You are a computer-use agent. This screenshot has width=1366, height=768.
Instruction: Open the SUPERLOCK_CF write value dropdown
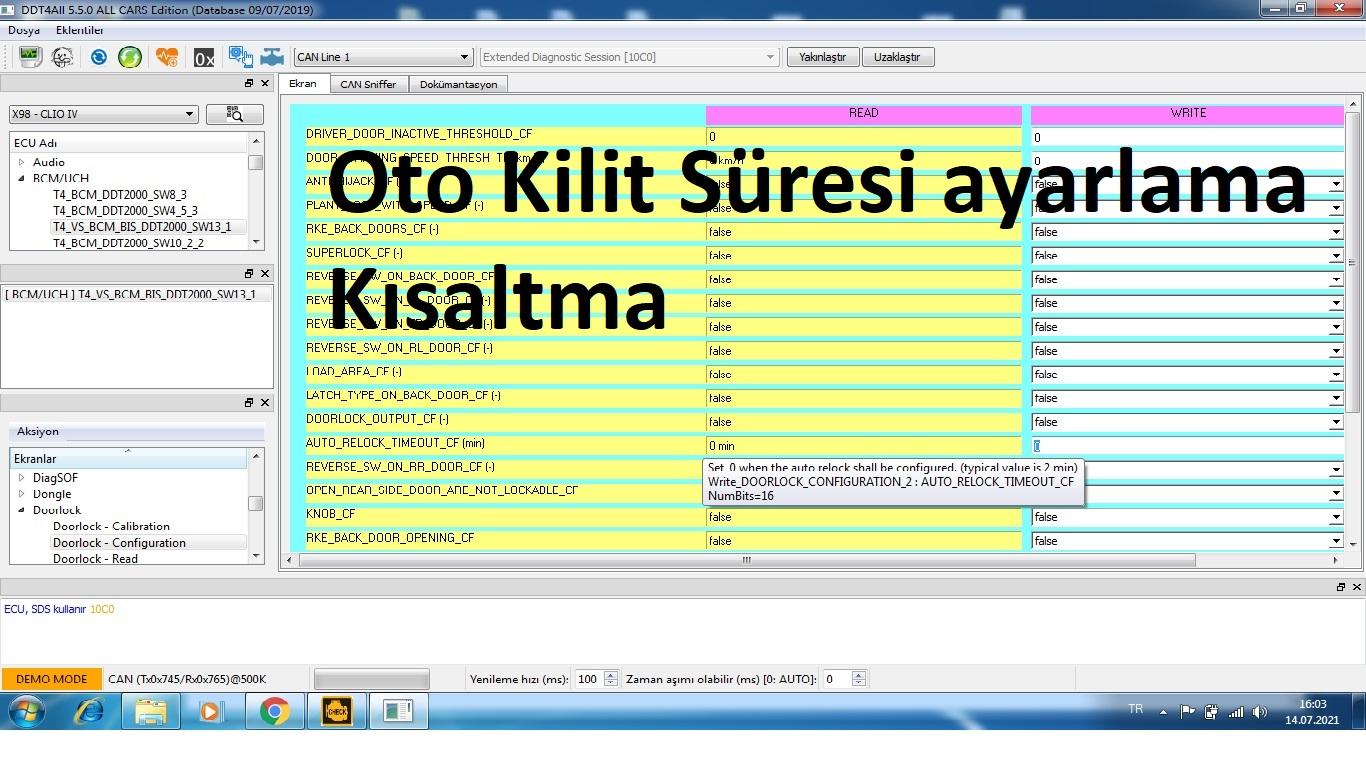pos(1335,256)
